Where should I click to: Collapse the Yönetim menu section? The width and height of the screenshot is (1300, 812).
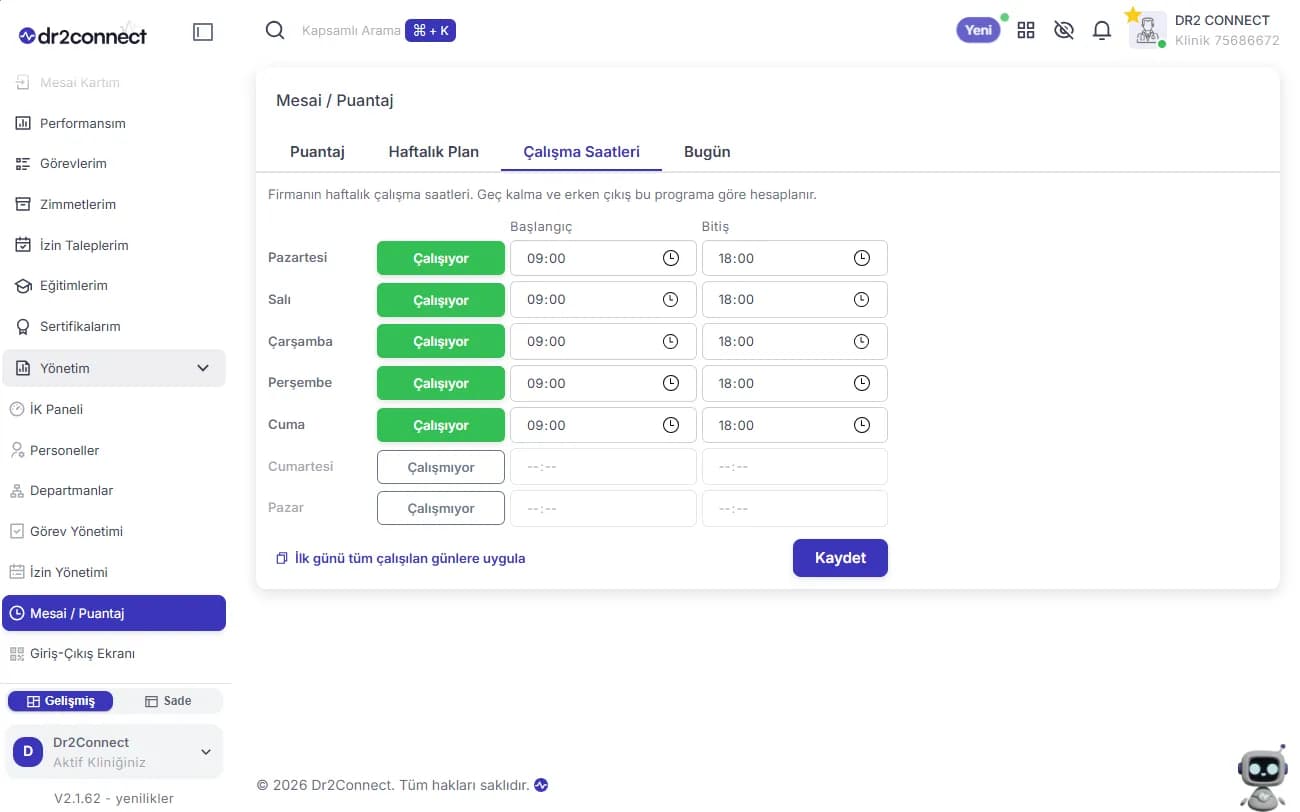pyautogui.click(x=114, y=368)
